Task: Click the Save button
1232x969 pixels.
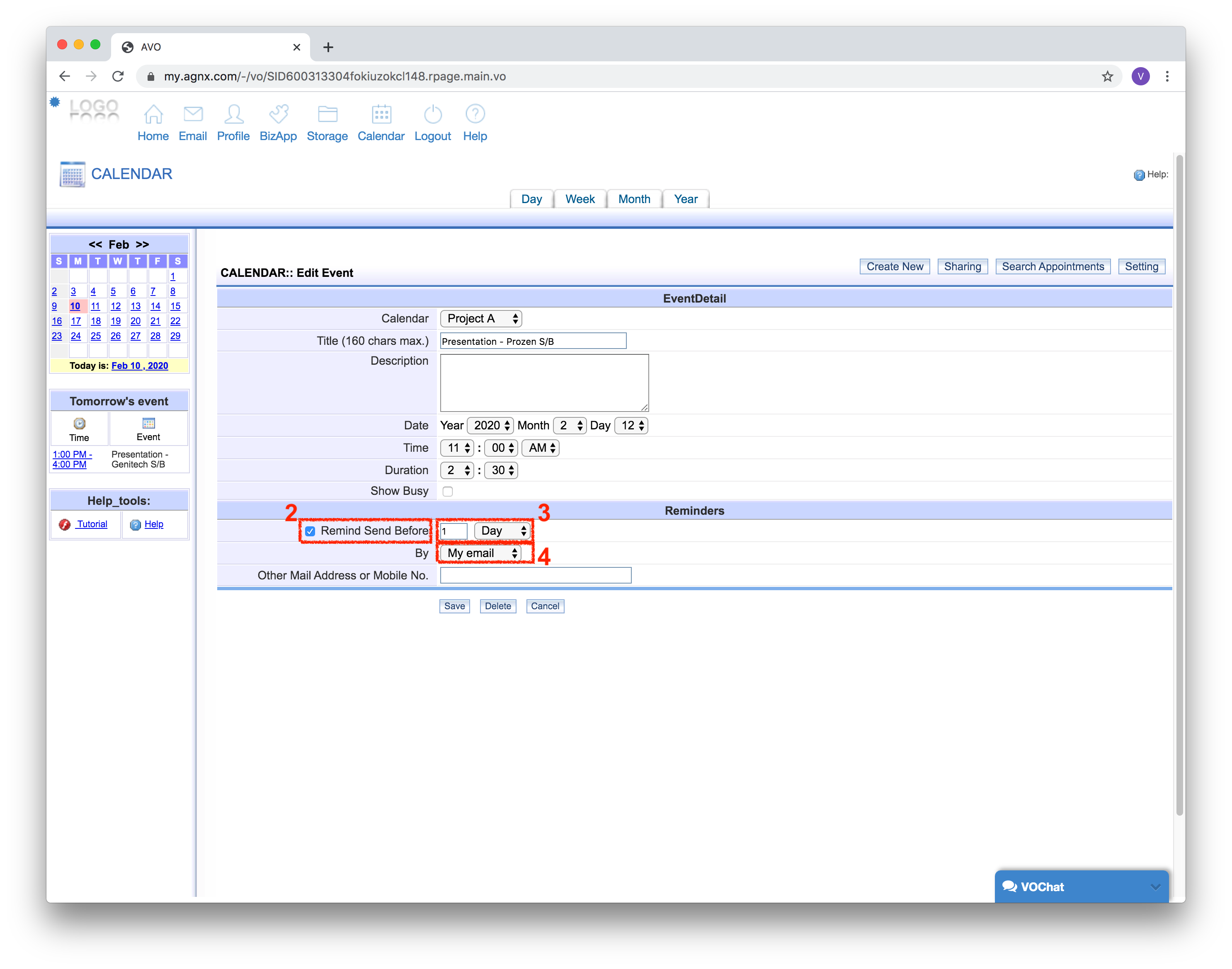Action: 454,606
